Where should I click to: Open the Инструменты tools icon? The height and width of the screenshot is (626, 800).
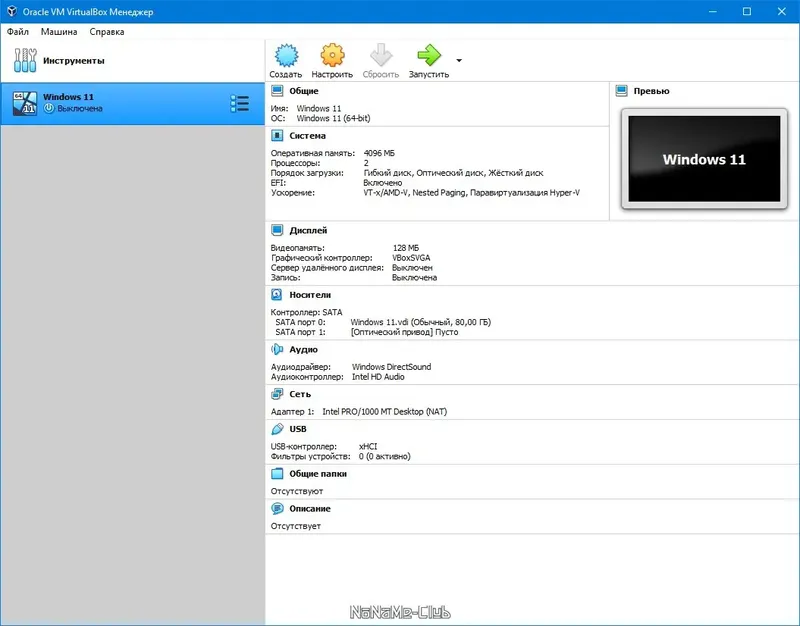click(25, 60)
